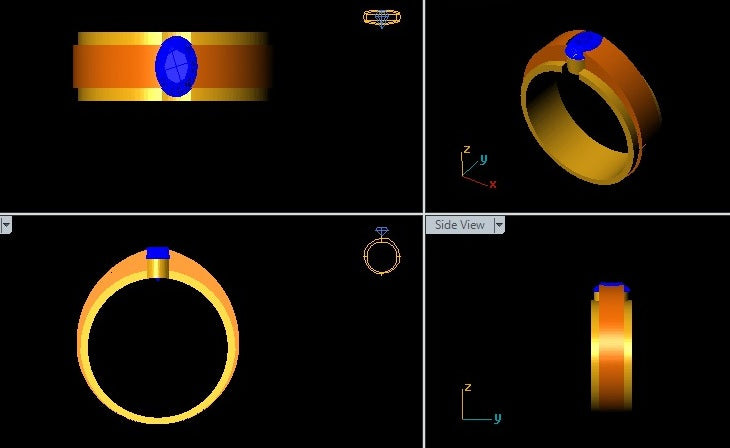This screenshot has height=448, width=730.
Task: Open the Side View viewport label menu
Action: coord(460,225)
